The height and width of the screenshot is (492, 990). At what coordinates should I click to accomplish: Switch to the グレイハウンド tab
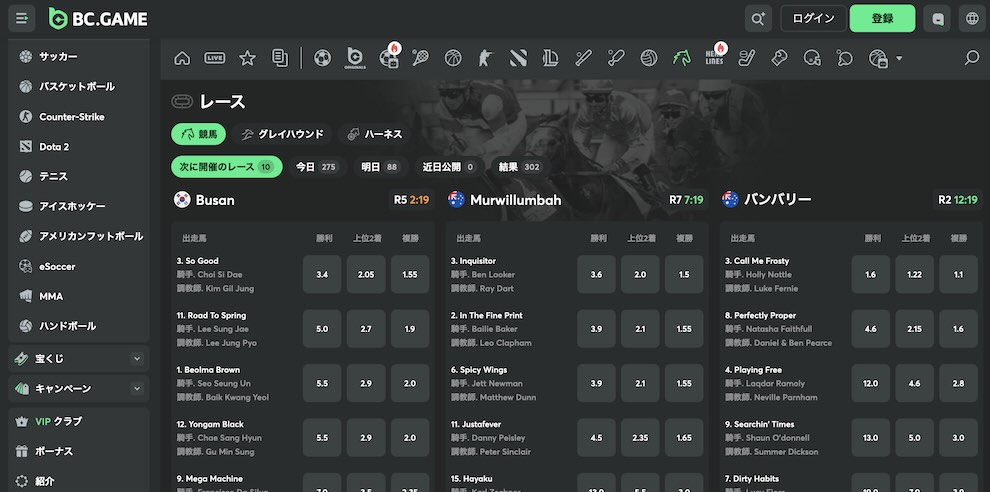282,134
